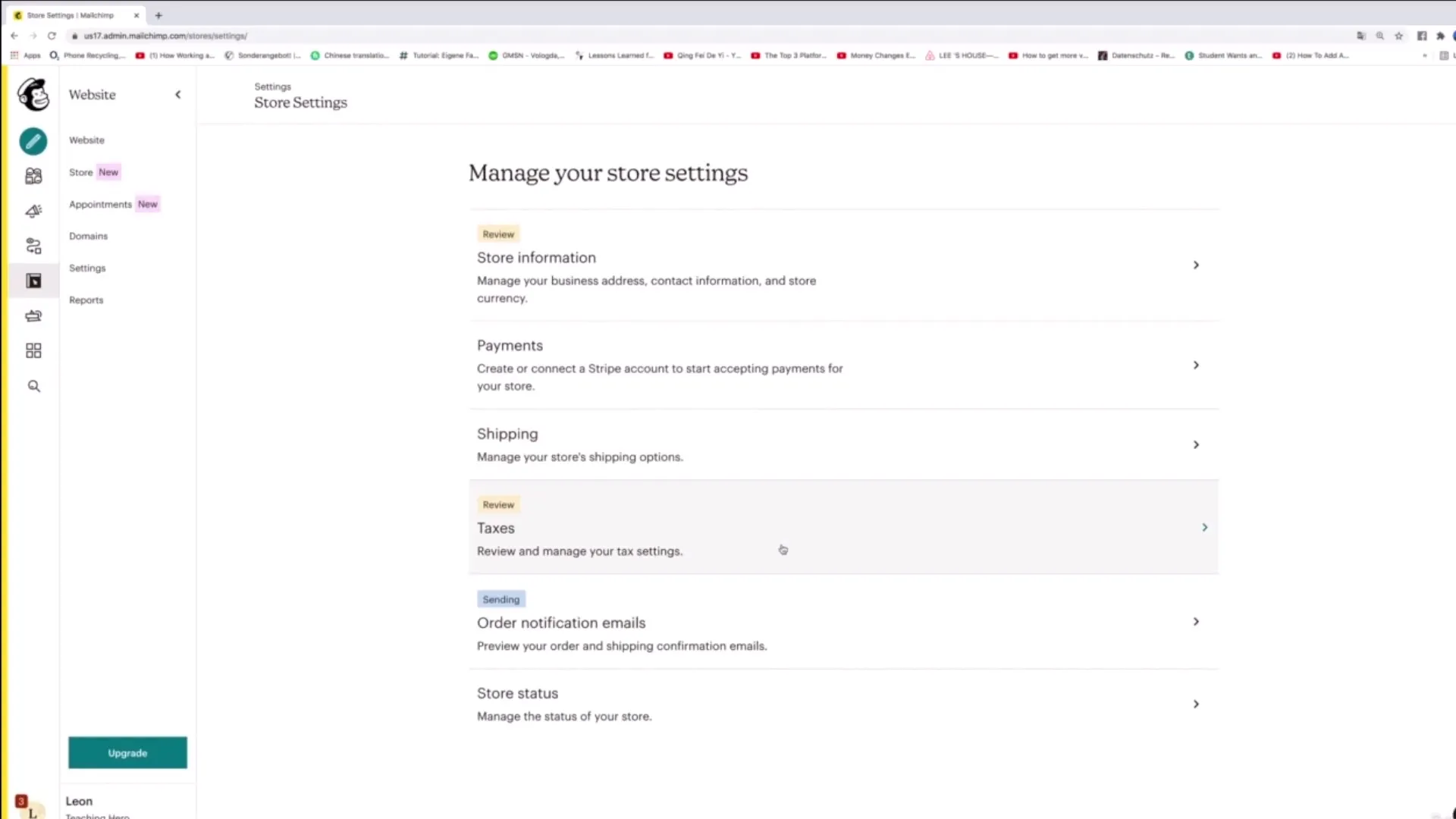Click the address bar URL
The width and height of the screenshot is (1456, 819).
(165, 36)
